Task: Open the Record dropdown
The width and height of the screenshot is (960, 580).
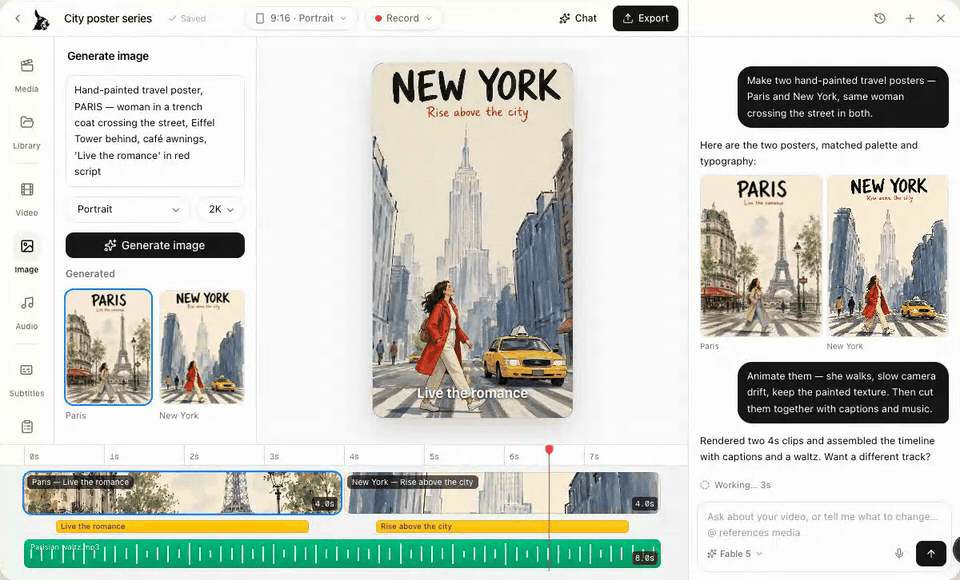Action: [403, 18]
